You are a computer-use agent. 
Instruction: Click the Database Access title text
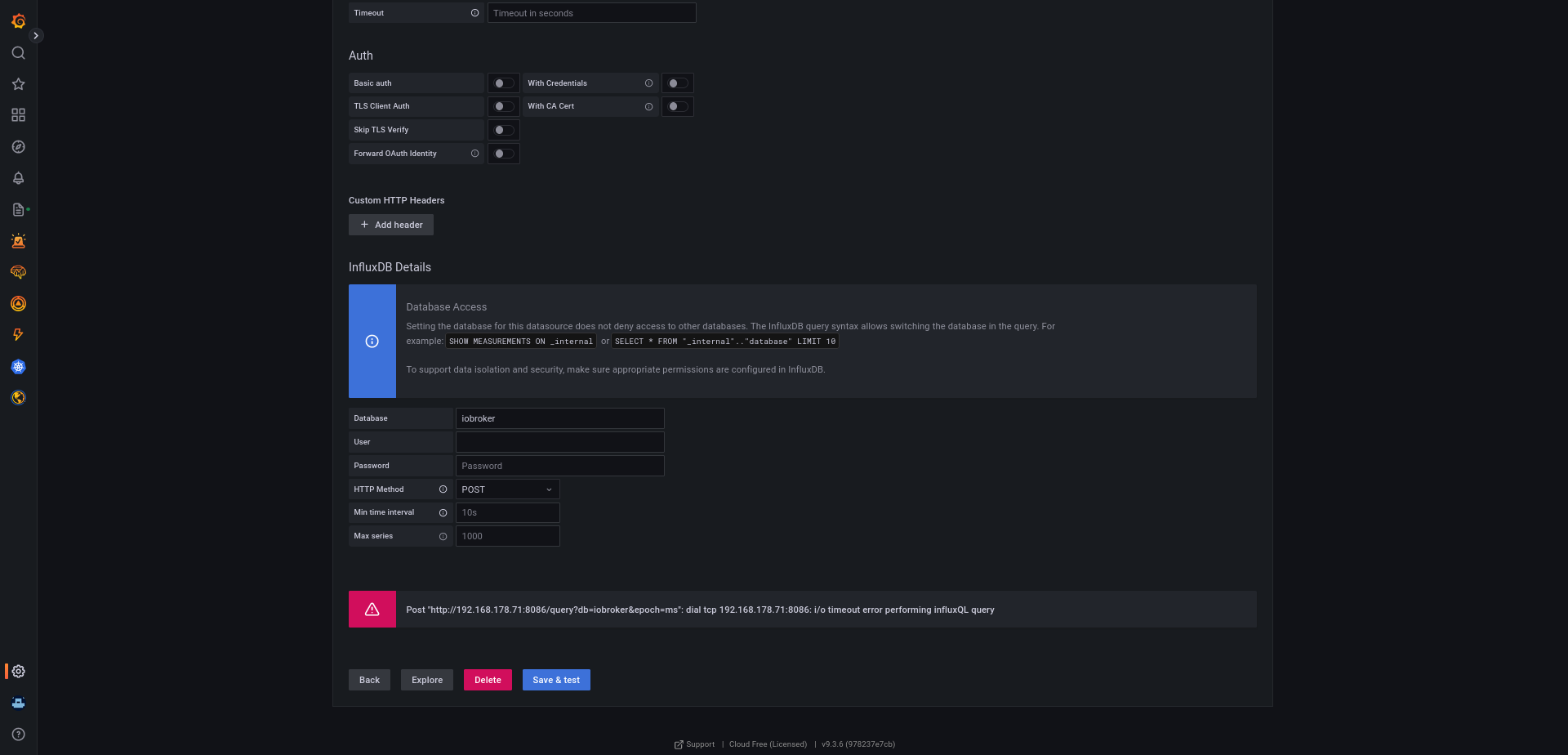coord(447,307)
